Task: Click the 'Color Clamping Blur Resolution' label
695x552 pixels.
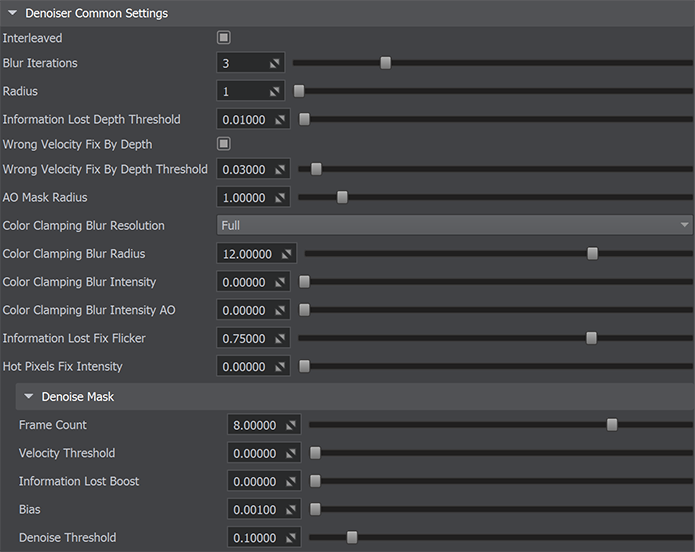Action: [83, 226]
